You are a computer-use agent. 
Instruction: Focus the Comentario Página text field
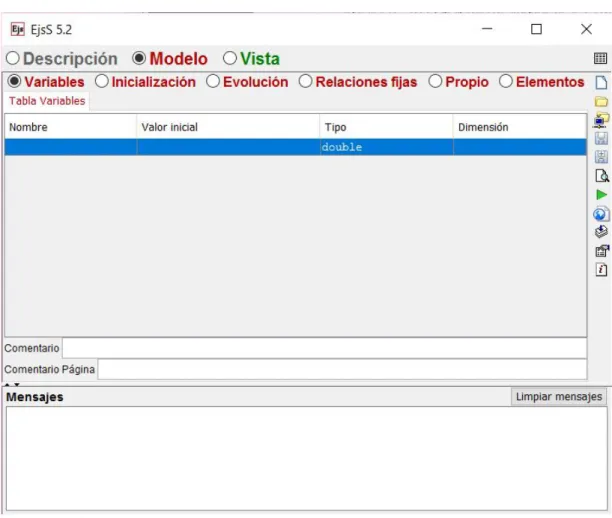(342, 369)
